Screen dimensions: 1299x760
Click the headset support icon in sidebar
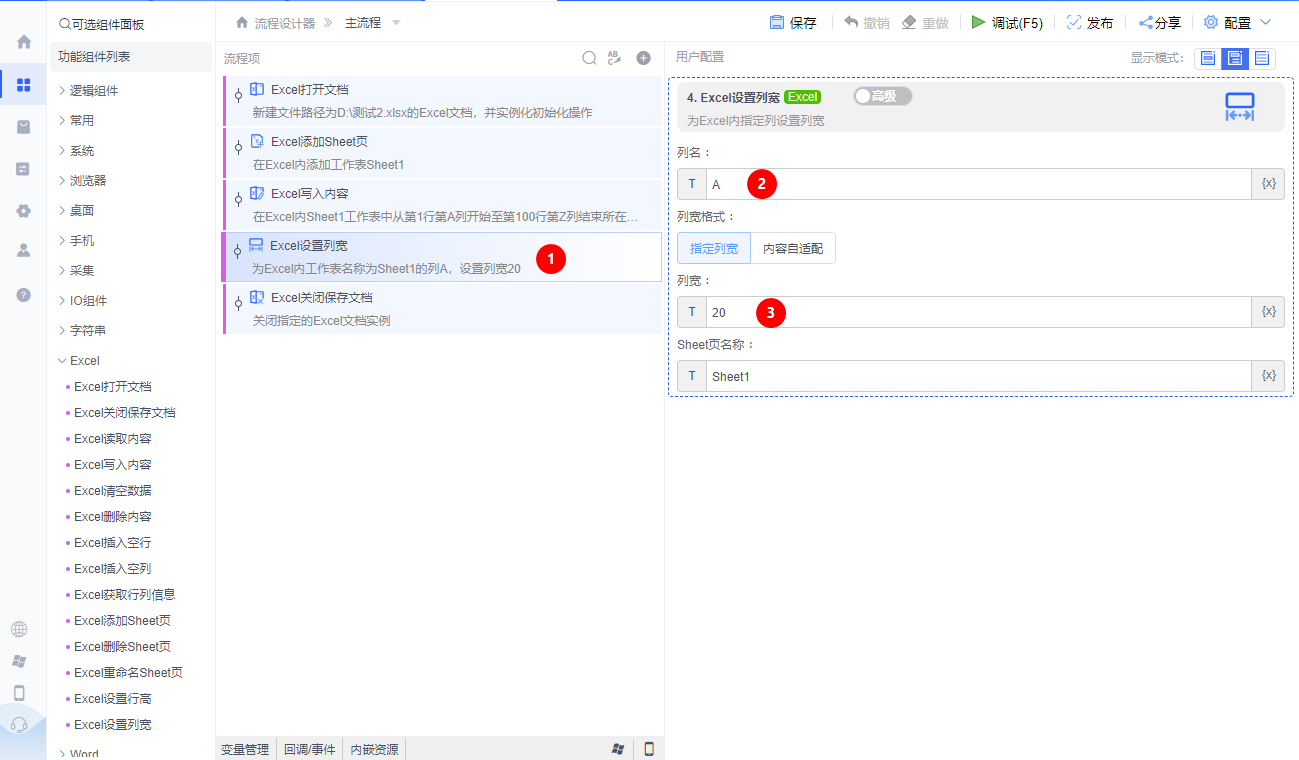click(x=19, y=725)
